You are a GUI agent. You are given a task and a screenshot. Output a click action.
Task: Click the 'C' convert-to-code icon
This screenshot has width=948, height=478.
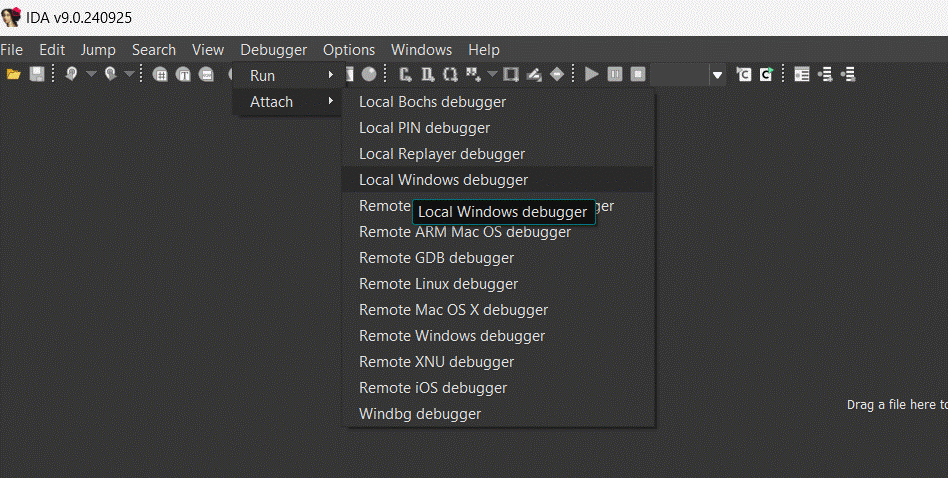406,74
